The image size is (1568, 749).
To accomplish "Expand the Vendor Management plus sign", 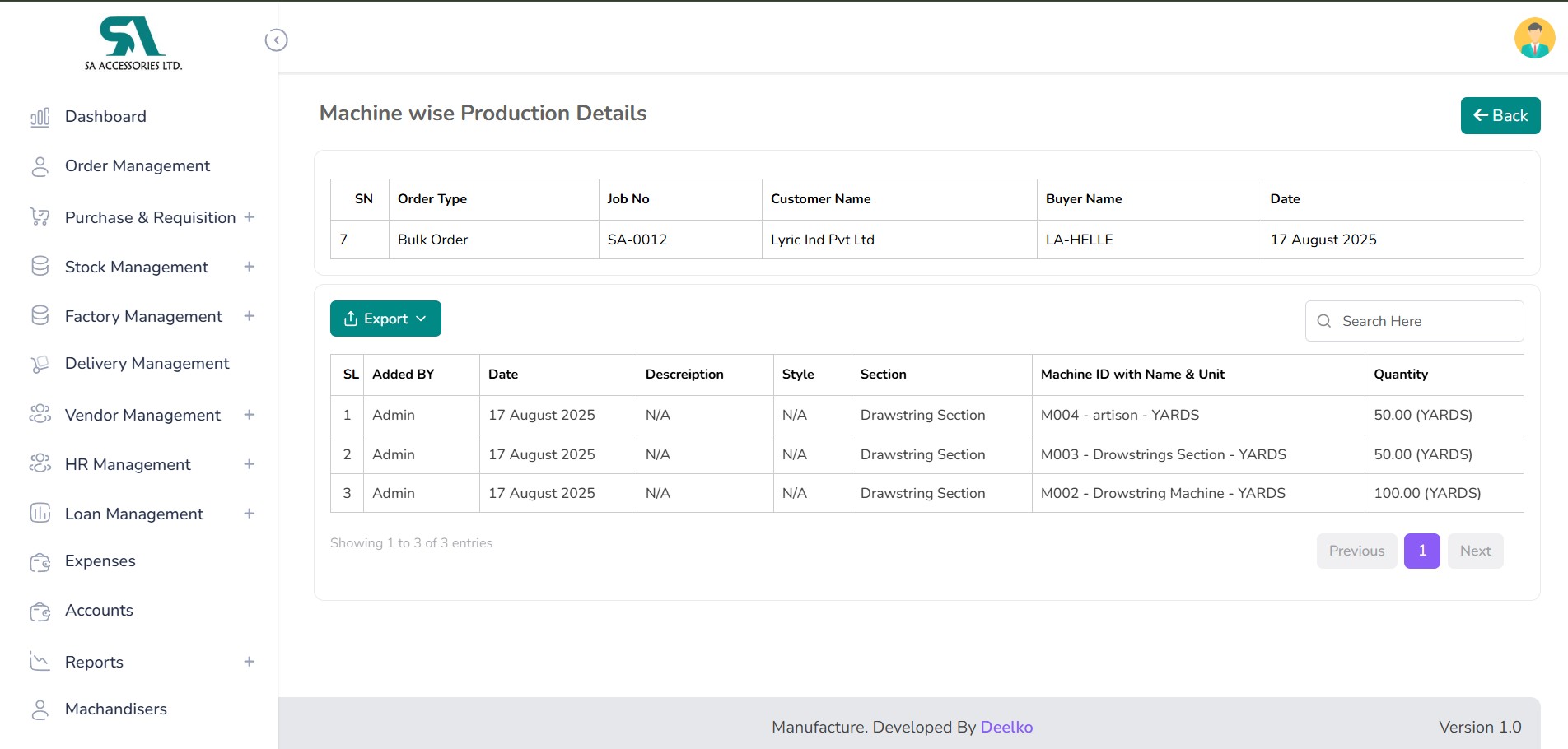I will [249, 415].
